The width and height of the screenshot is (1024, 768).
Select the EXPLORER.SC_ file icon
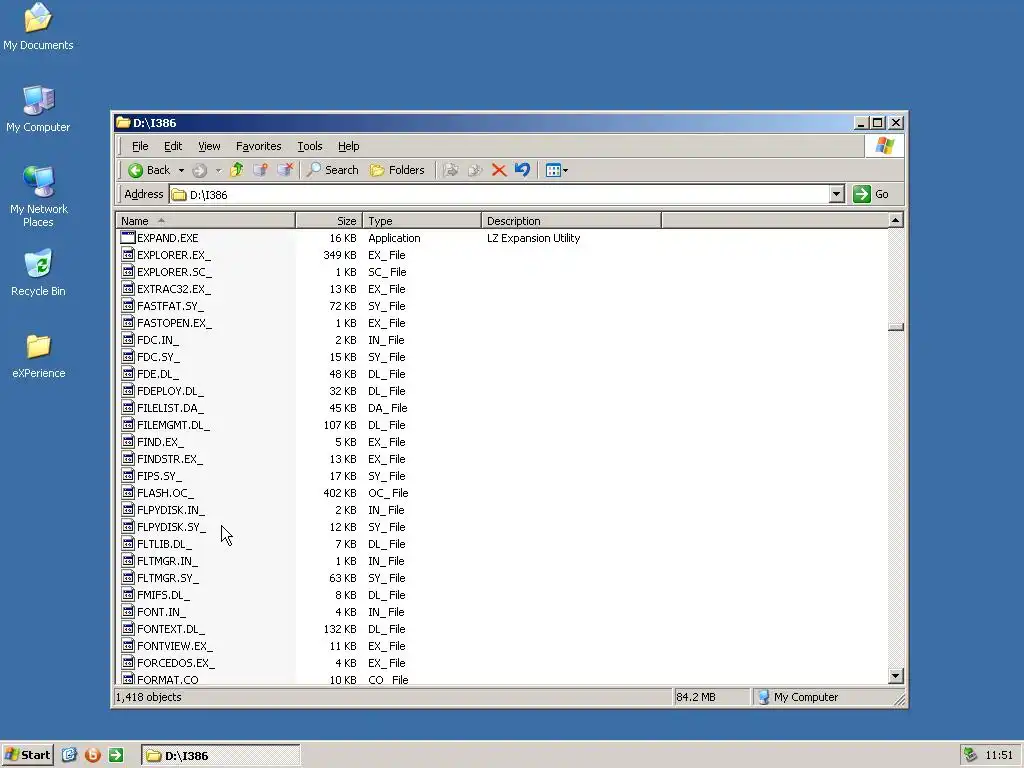pos(128,272)
